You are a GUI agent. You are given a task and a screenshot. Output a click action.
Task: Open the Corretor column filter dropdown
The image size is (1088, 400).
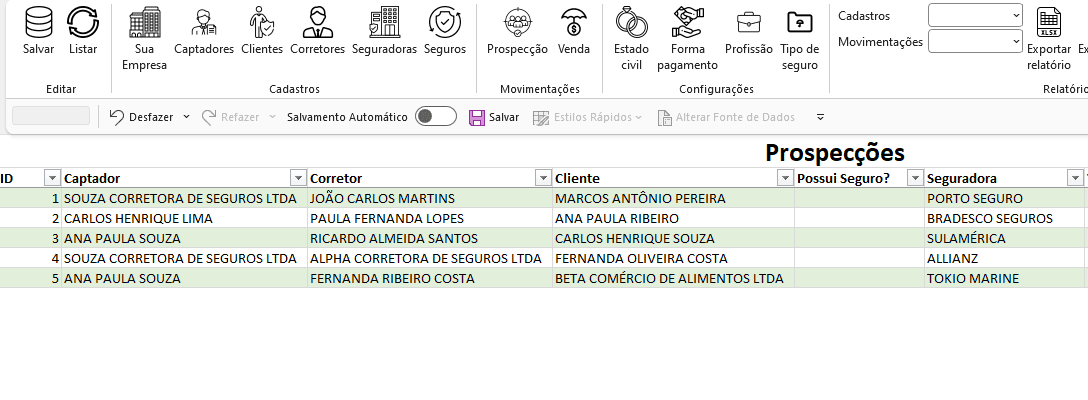point(543,178)
